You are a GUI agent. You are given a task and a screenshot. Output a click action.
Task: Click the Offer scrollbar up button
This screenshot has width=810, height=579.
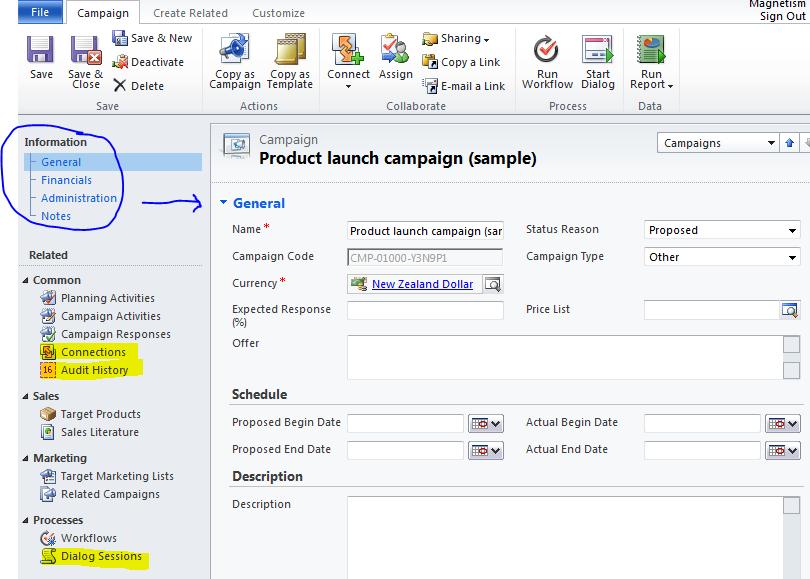click(x=791, y=345)
